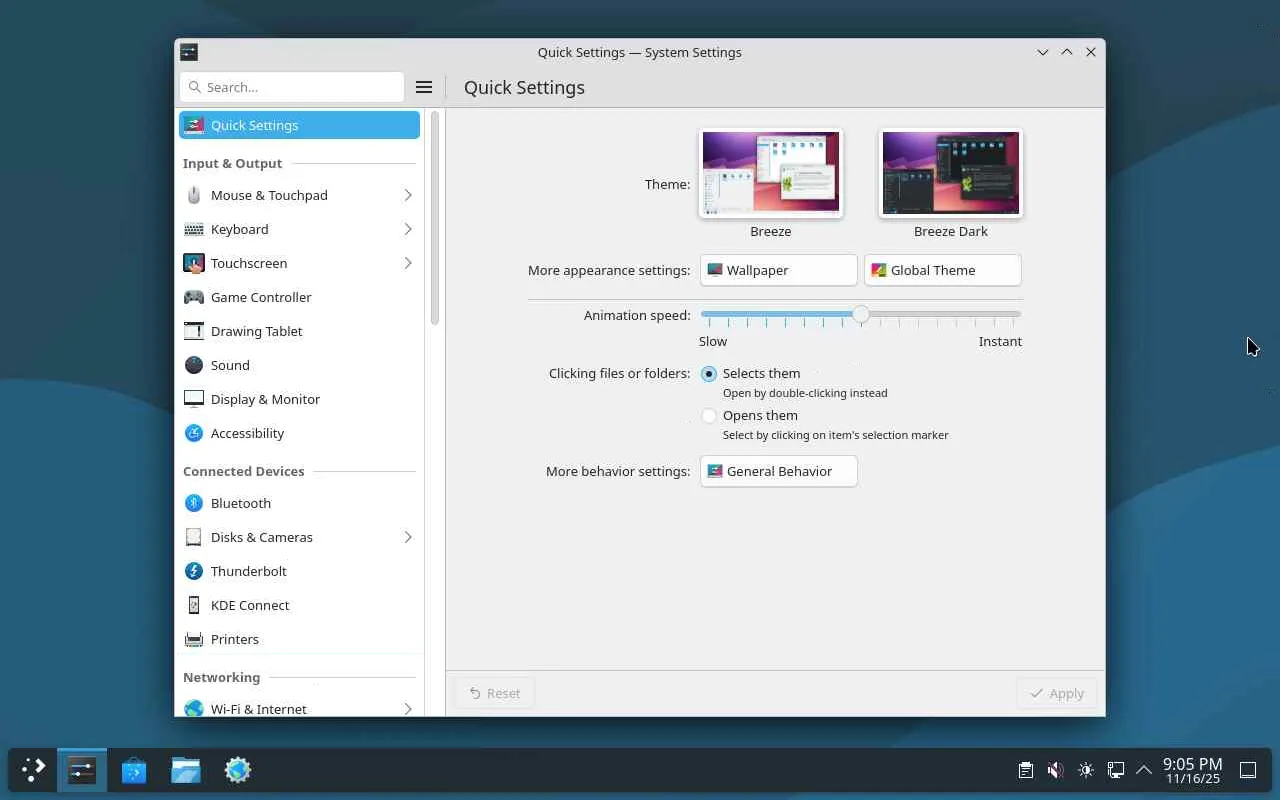1280x800 pixels.
Task: Expand Keyboard submenu arrow
Action: click(x=408, y=229)
